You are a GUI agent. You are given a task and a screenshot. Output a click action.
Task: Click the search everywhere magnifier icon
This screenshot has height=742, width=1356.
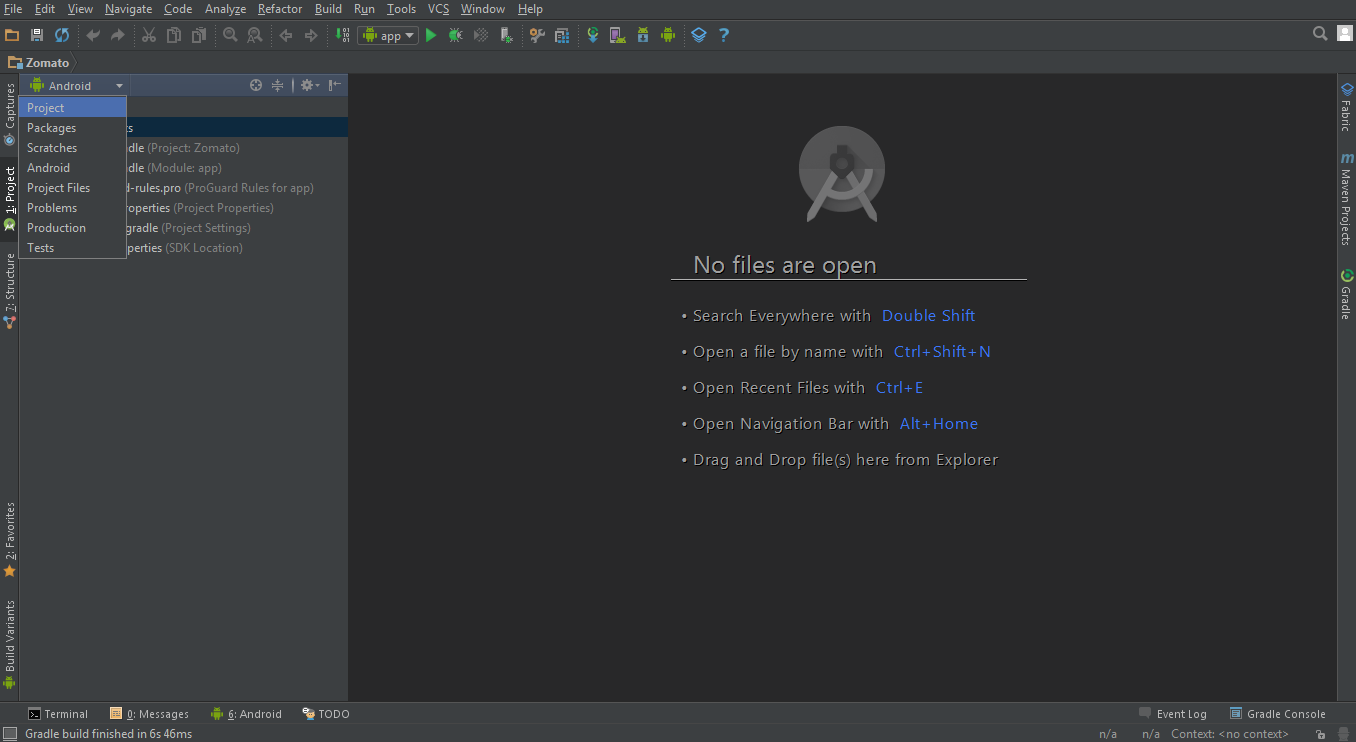point(1320,34)
